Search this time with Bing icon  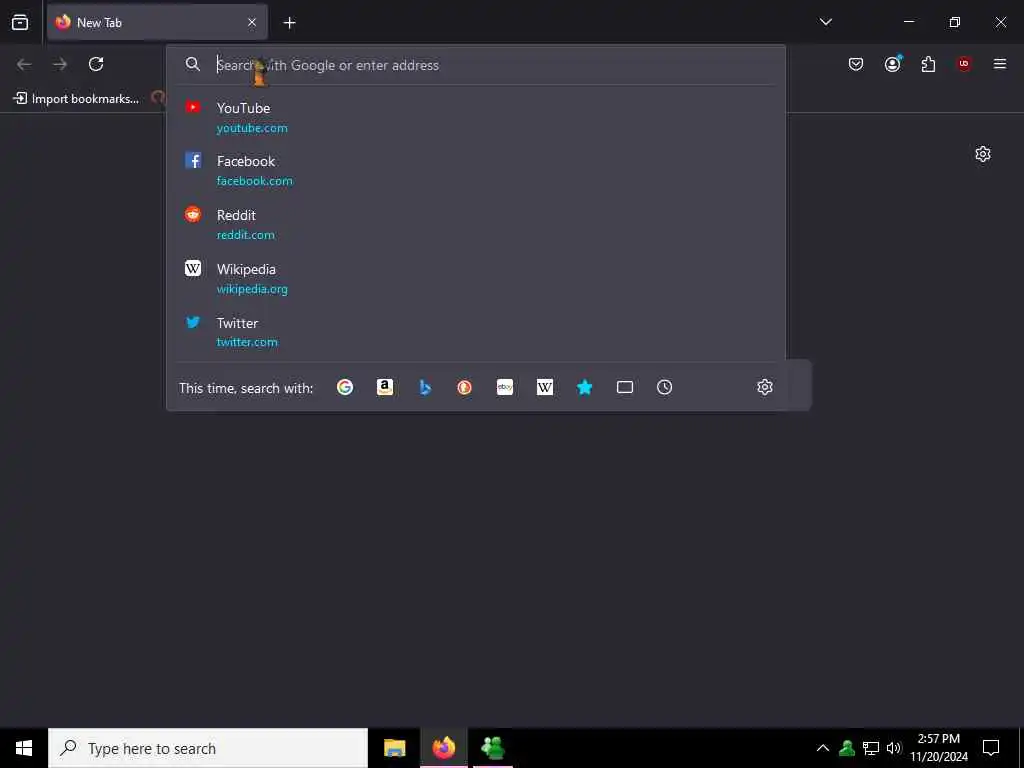pos(425,387)
